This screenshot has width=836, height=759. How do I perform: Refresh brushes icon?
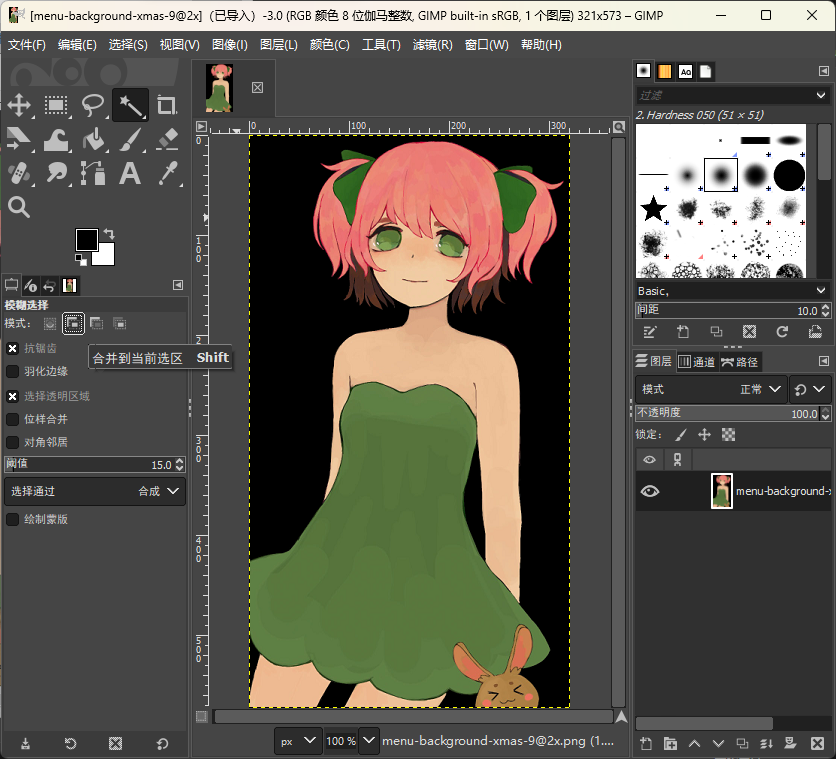[782, 332]
